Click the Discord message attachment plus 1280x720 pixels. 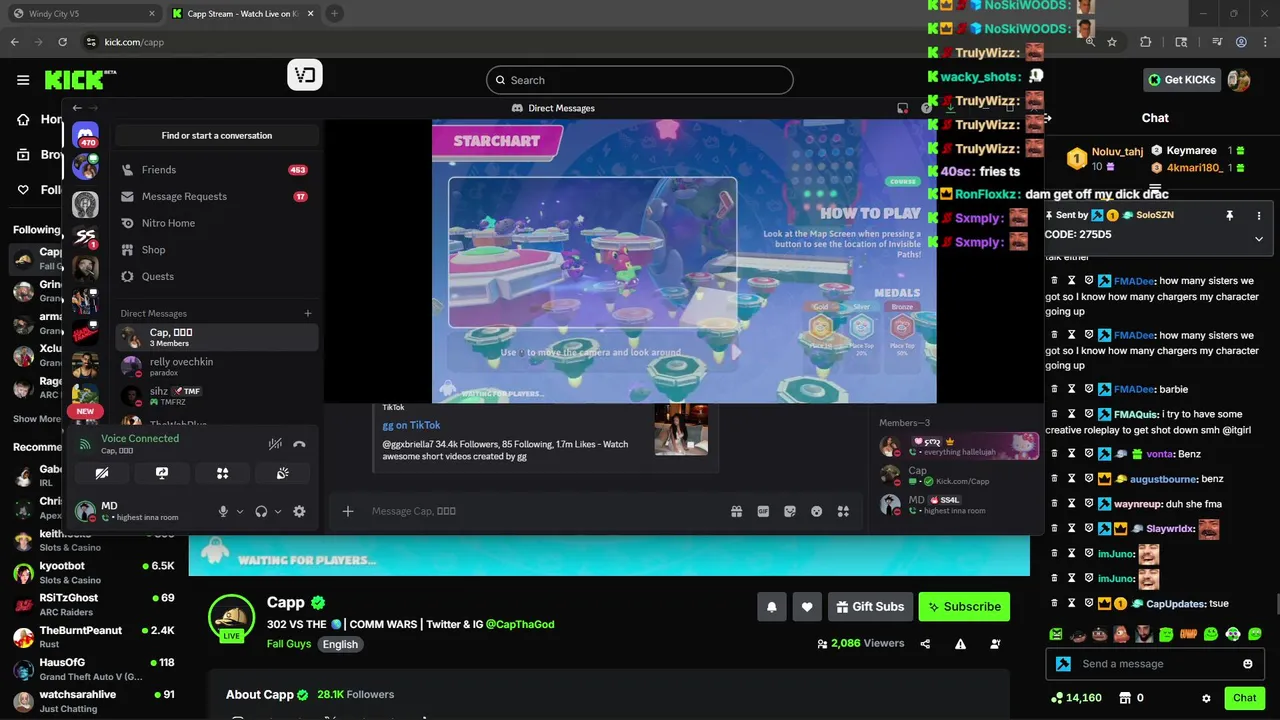348,511
